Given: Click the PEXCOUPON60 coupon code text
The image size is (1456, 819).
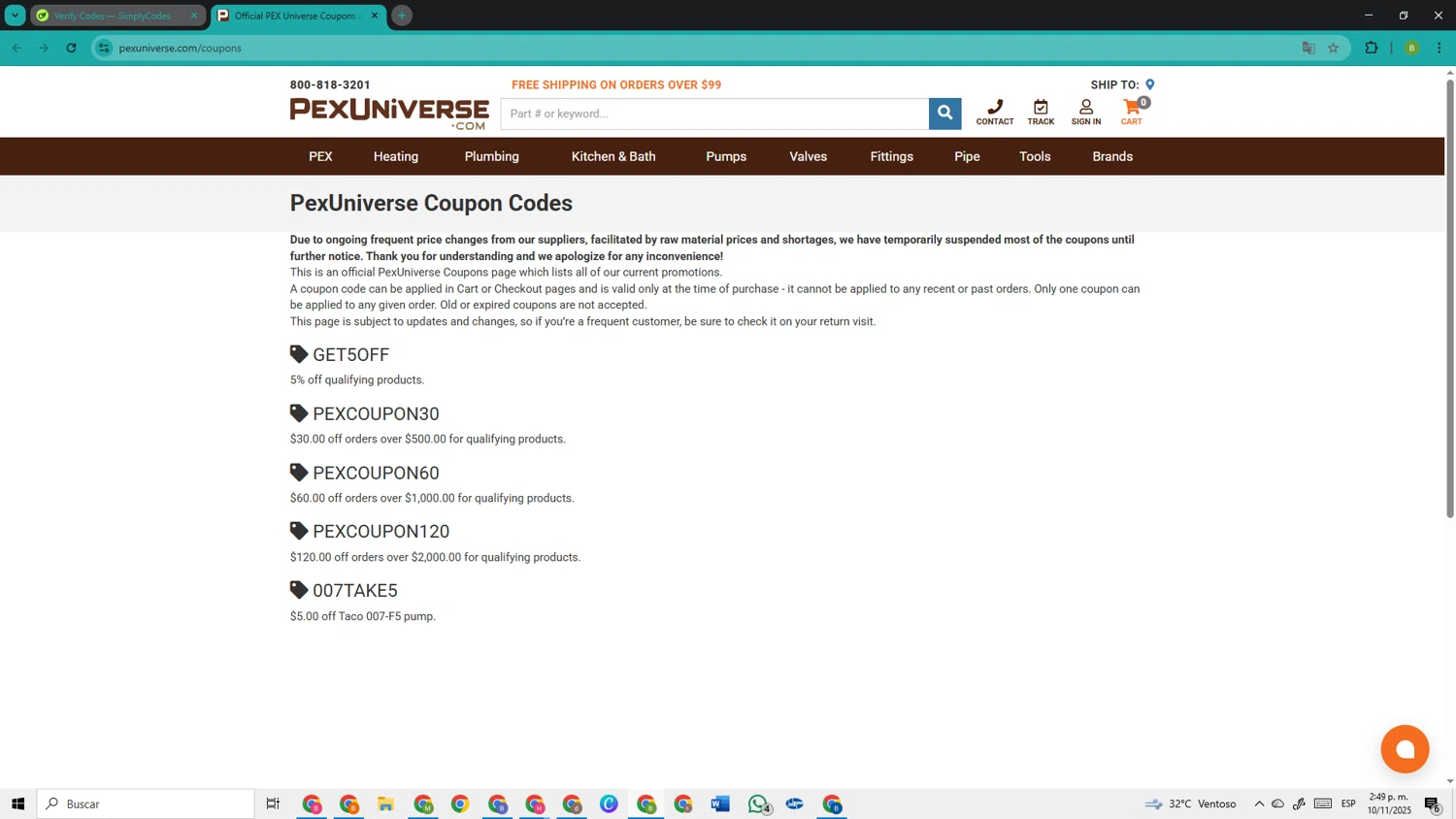Looking at the screenshot, I should 376,474.
